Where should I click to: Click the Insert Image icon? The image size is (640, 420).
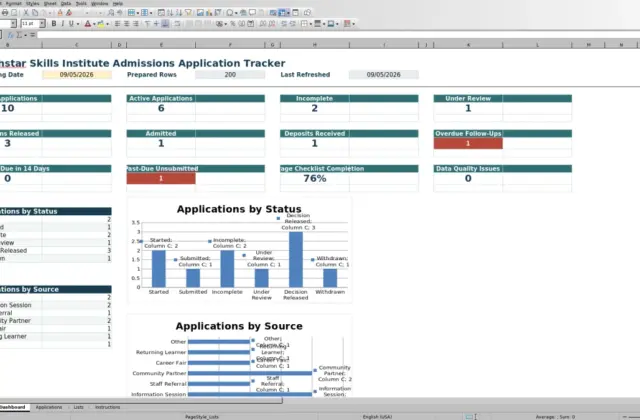(x=200, y=13)
